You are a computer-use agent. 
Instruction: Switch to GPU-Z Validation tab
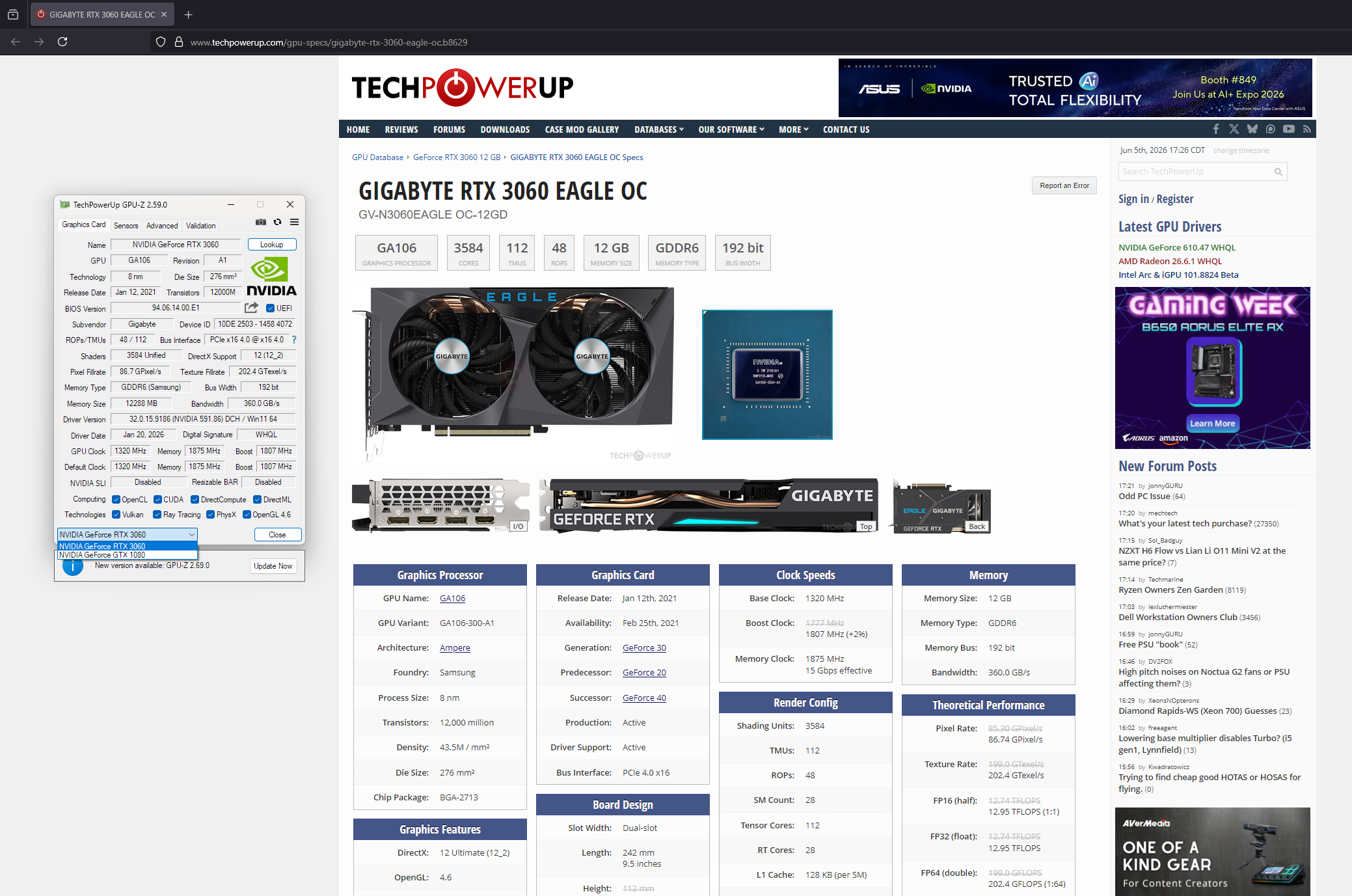pyautogui.click(x=200, y=226)
